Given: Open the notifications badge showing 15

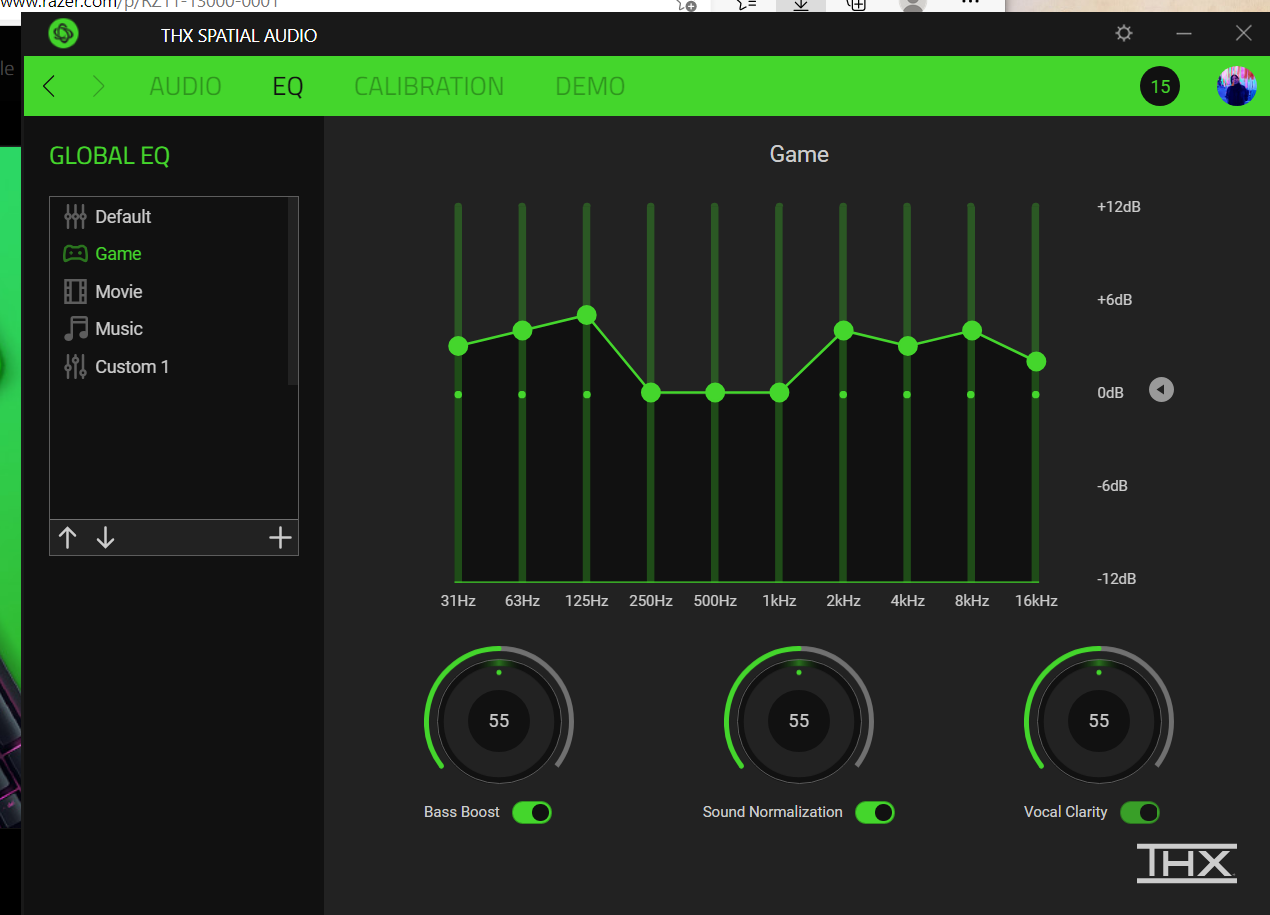Looking at the screenshot, I should pyautogui.click(x=1160, y=86).
